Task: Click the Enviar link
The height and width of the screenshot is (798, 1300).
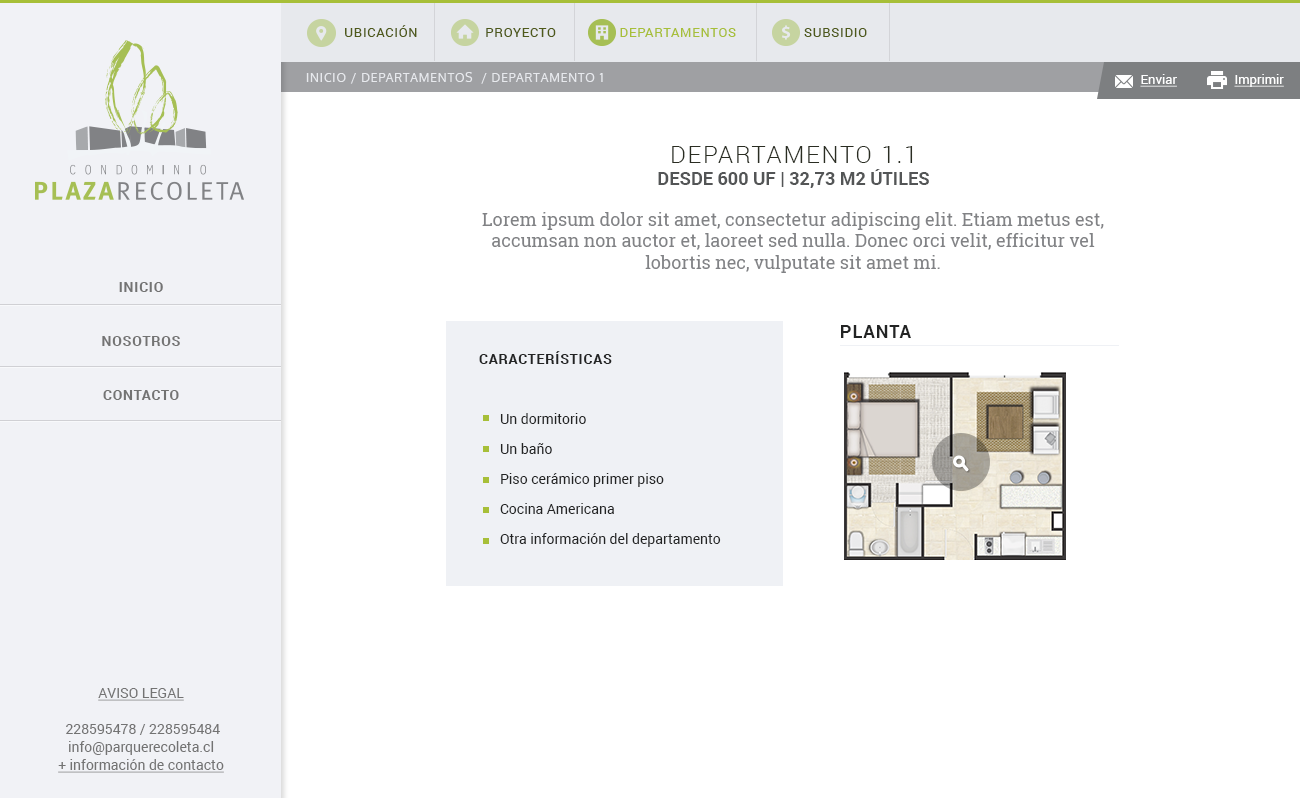Action: point(1158,80)
